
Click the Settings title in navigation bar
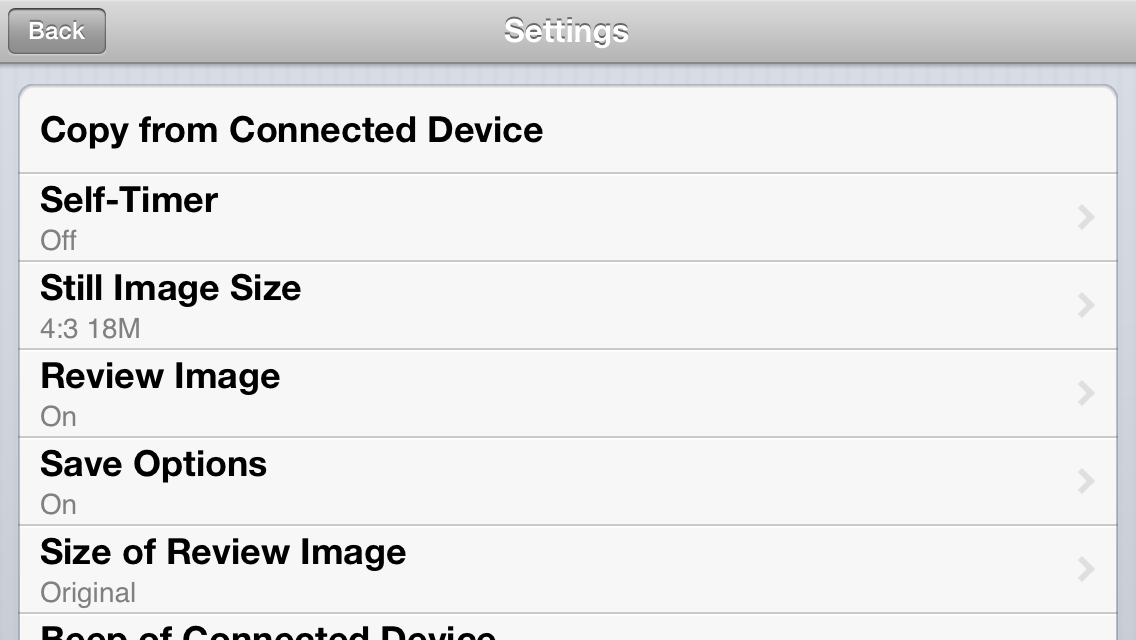pos(566,31)
